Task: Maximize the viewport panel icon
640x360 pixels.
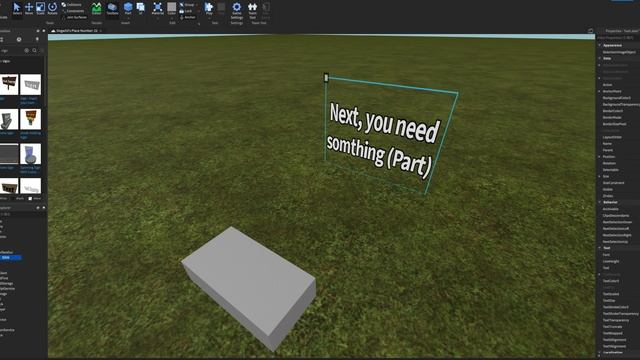Action: [x=590, y=31]
